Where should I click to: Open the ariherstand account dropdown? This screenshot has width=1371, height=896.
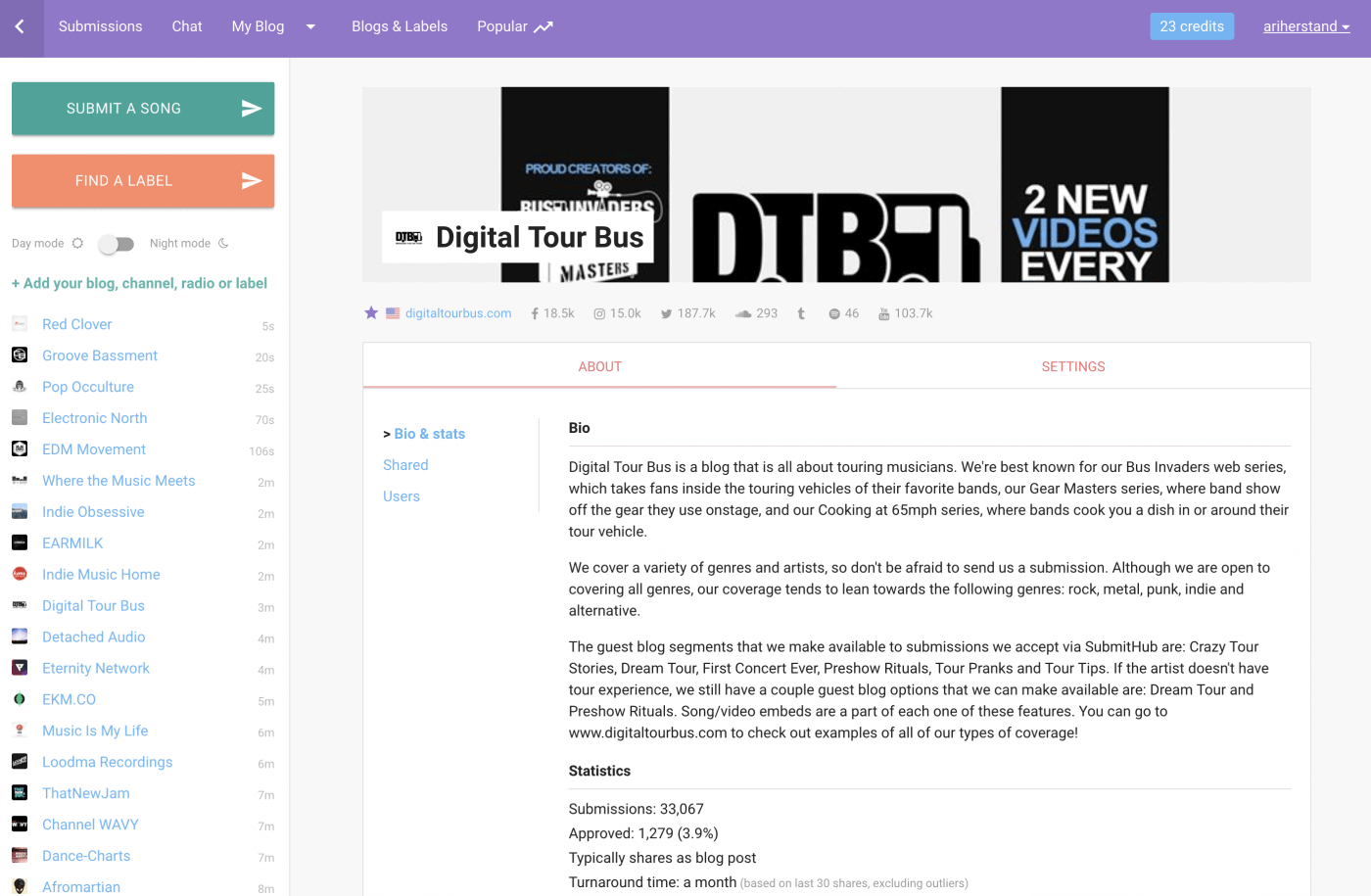pos(1306,26)
